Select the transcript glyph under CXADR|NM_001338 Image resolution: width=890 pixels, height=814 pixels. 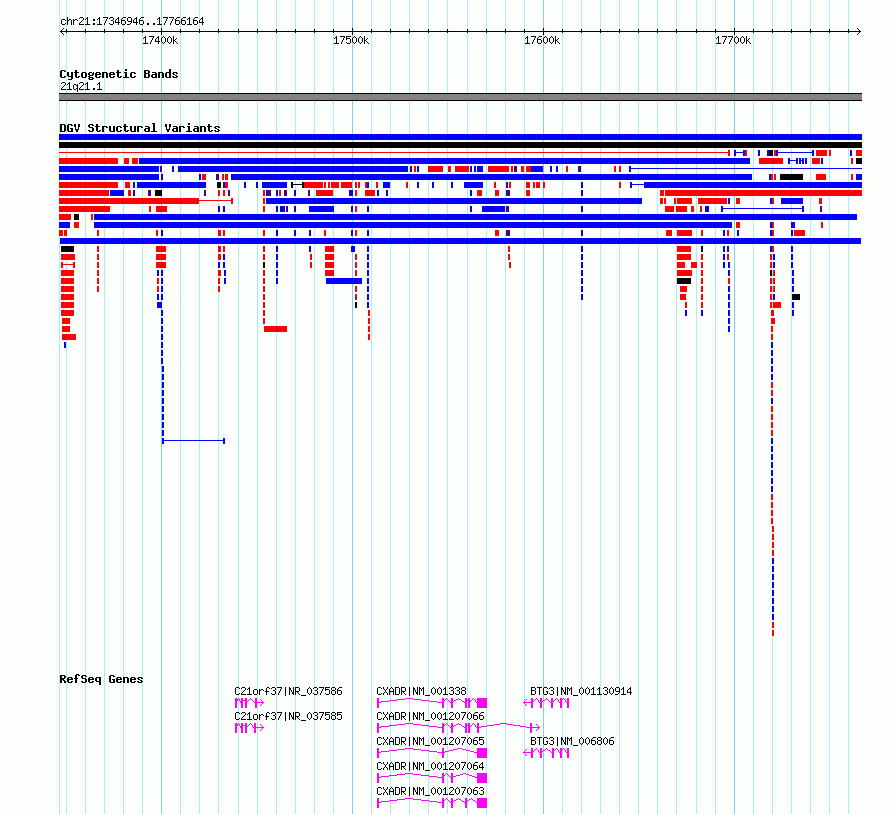tap(432, 703)
